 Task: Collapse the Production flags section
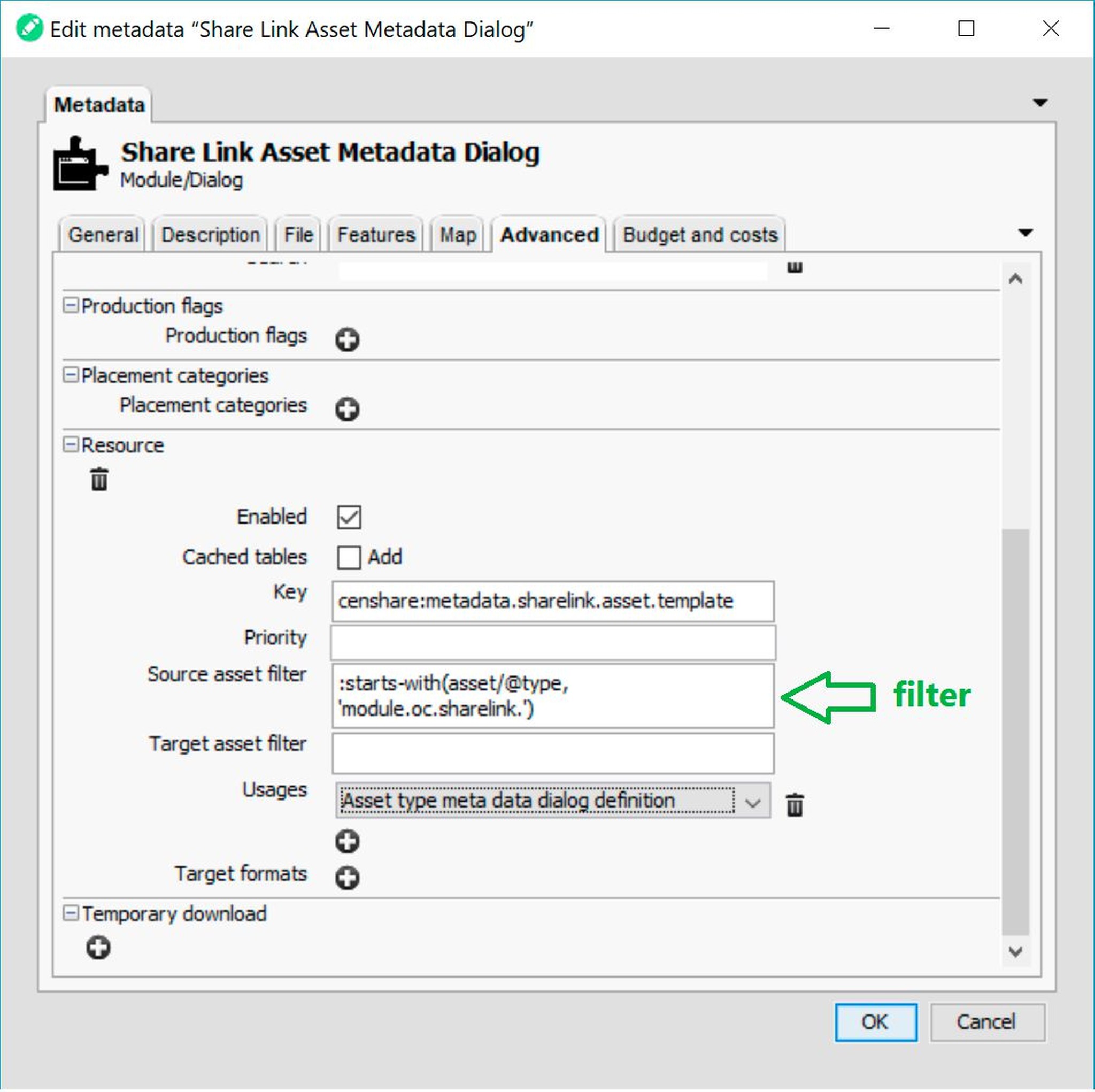(x=70, y=305)
